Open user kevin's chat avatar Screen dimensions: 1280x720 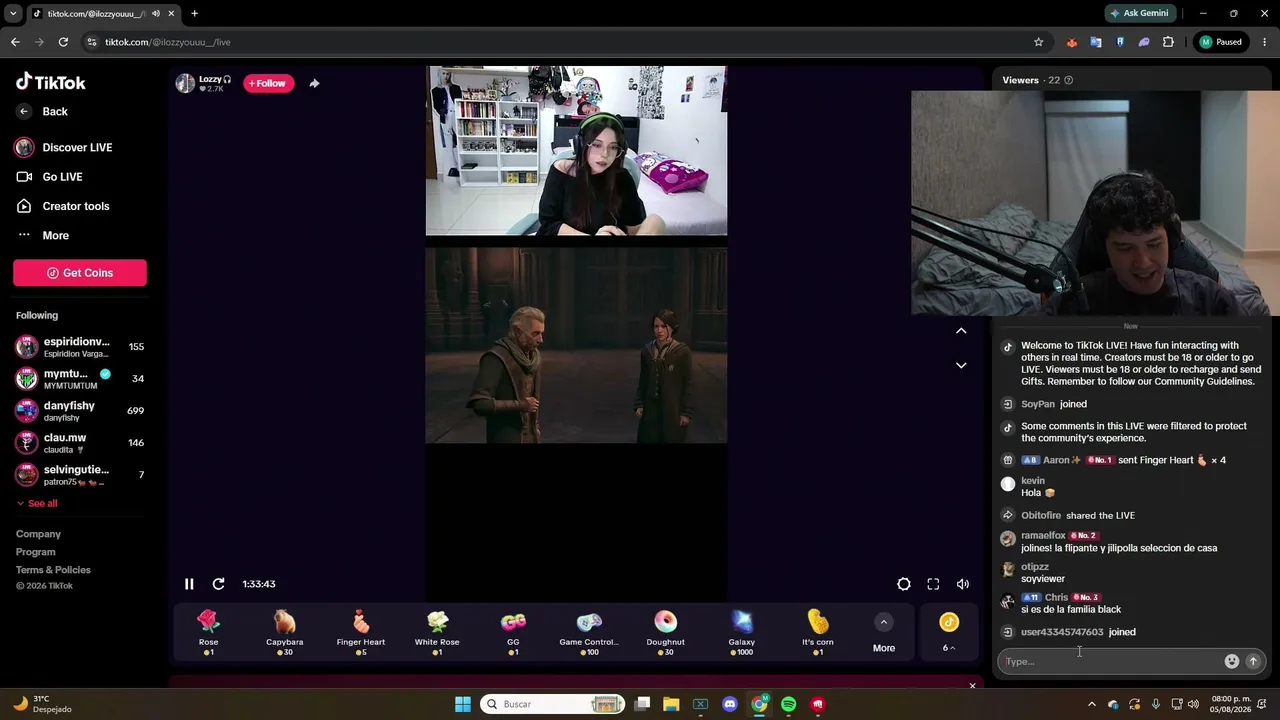pyautogui.click(x=1008, y=484)
